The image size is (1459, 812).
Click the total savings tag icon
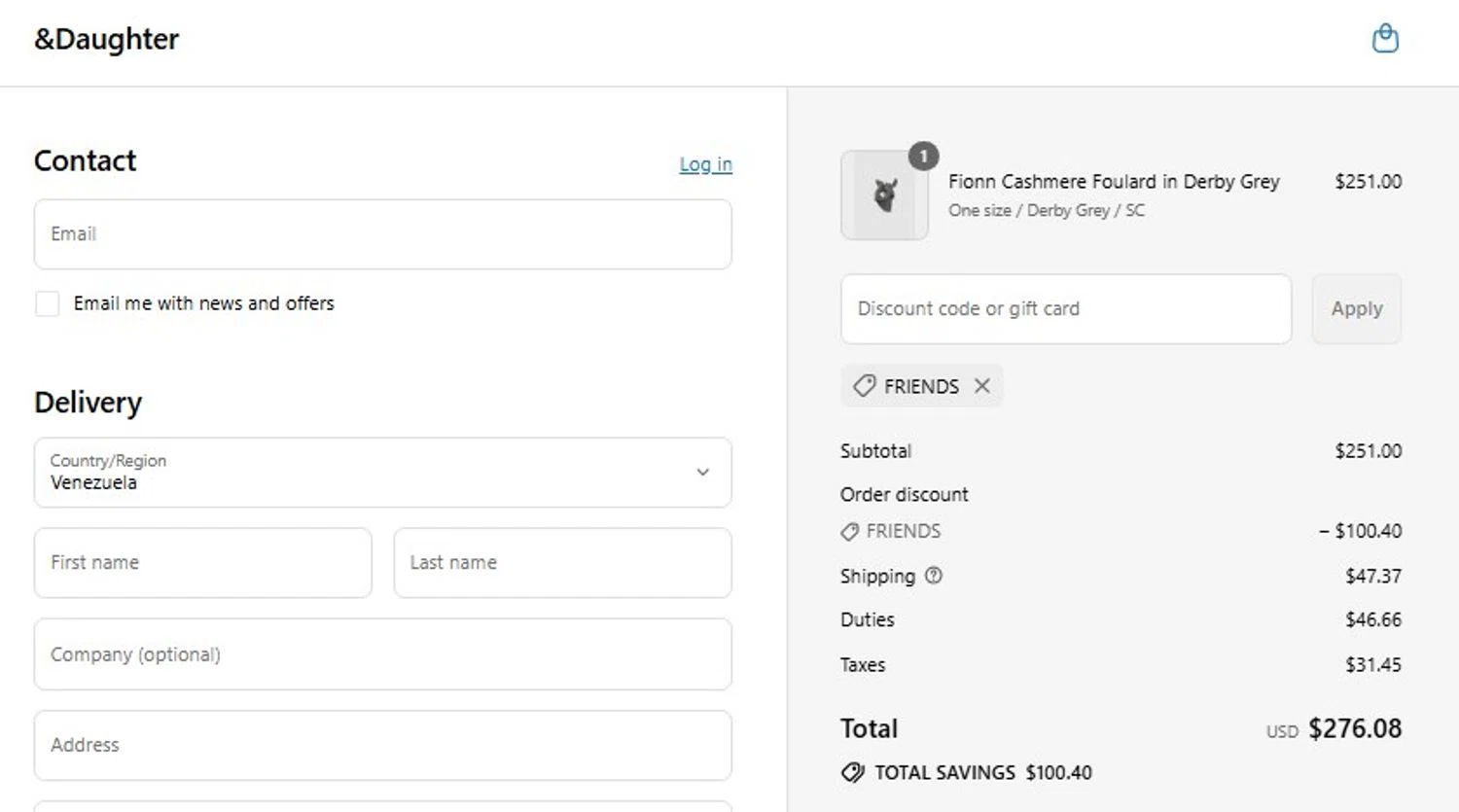click(x=852, y=773)
